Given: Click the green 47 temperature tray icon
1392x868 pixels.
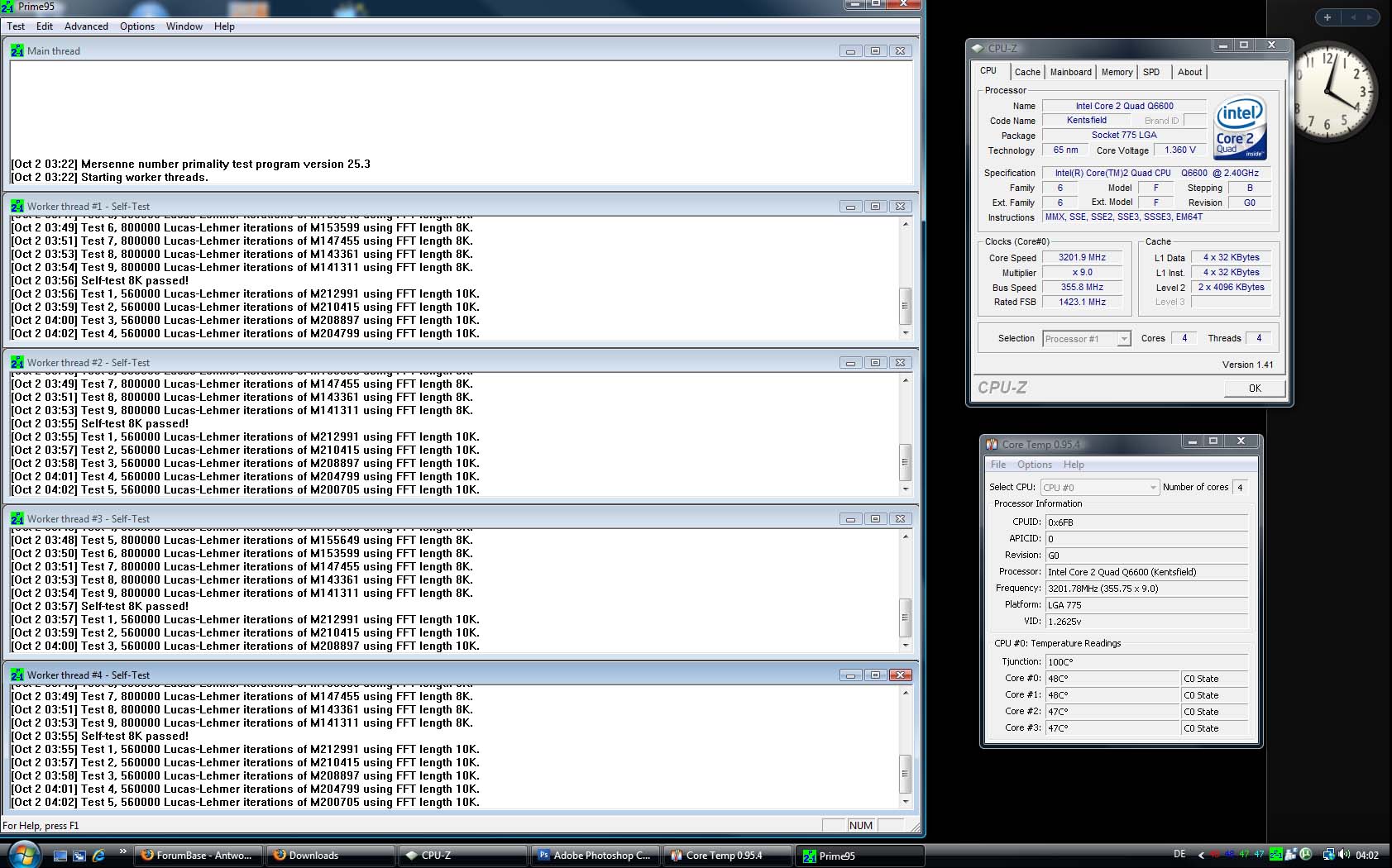Looking at the screenshot, I should click(1244, 855).
